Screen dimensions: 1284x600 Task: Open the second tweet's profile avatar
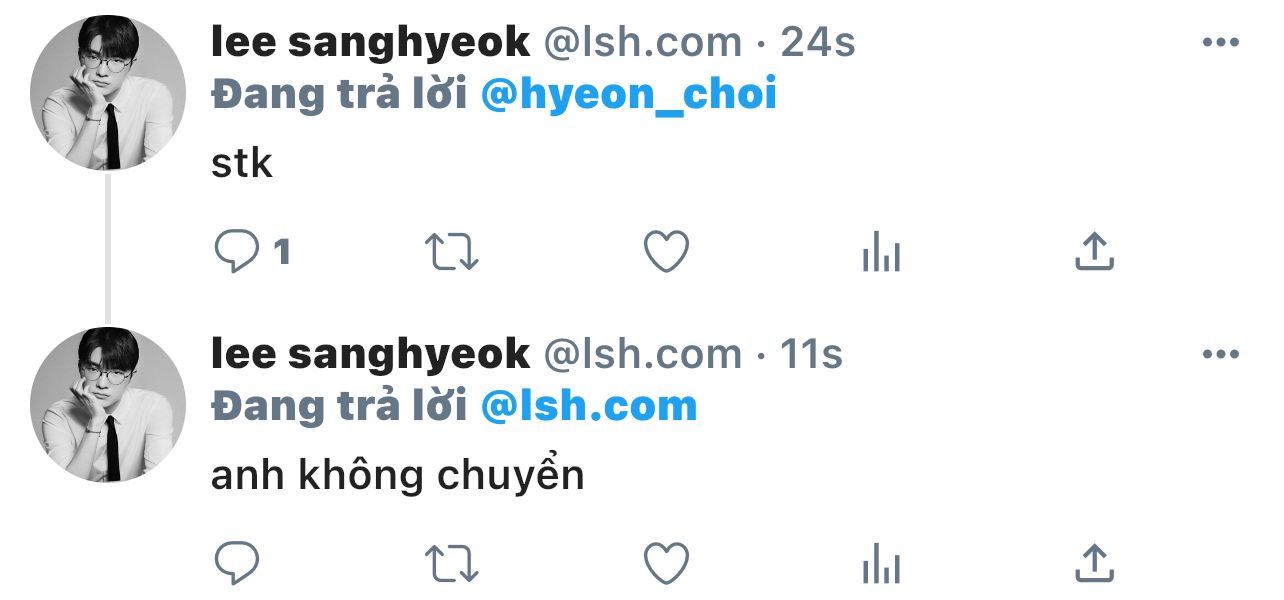[x=108, y=404]
